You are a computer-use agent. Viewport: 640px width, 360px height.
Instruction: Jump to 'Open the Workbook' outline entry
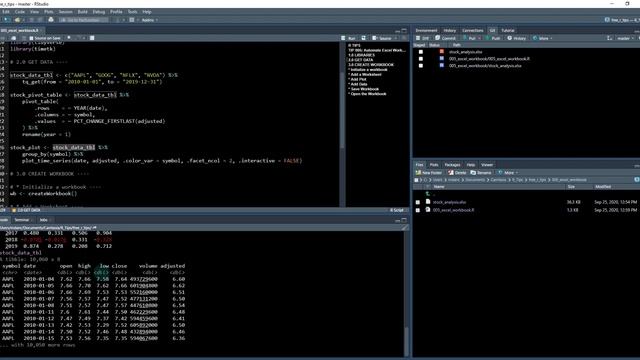[x=367, y=94]
